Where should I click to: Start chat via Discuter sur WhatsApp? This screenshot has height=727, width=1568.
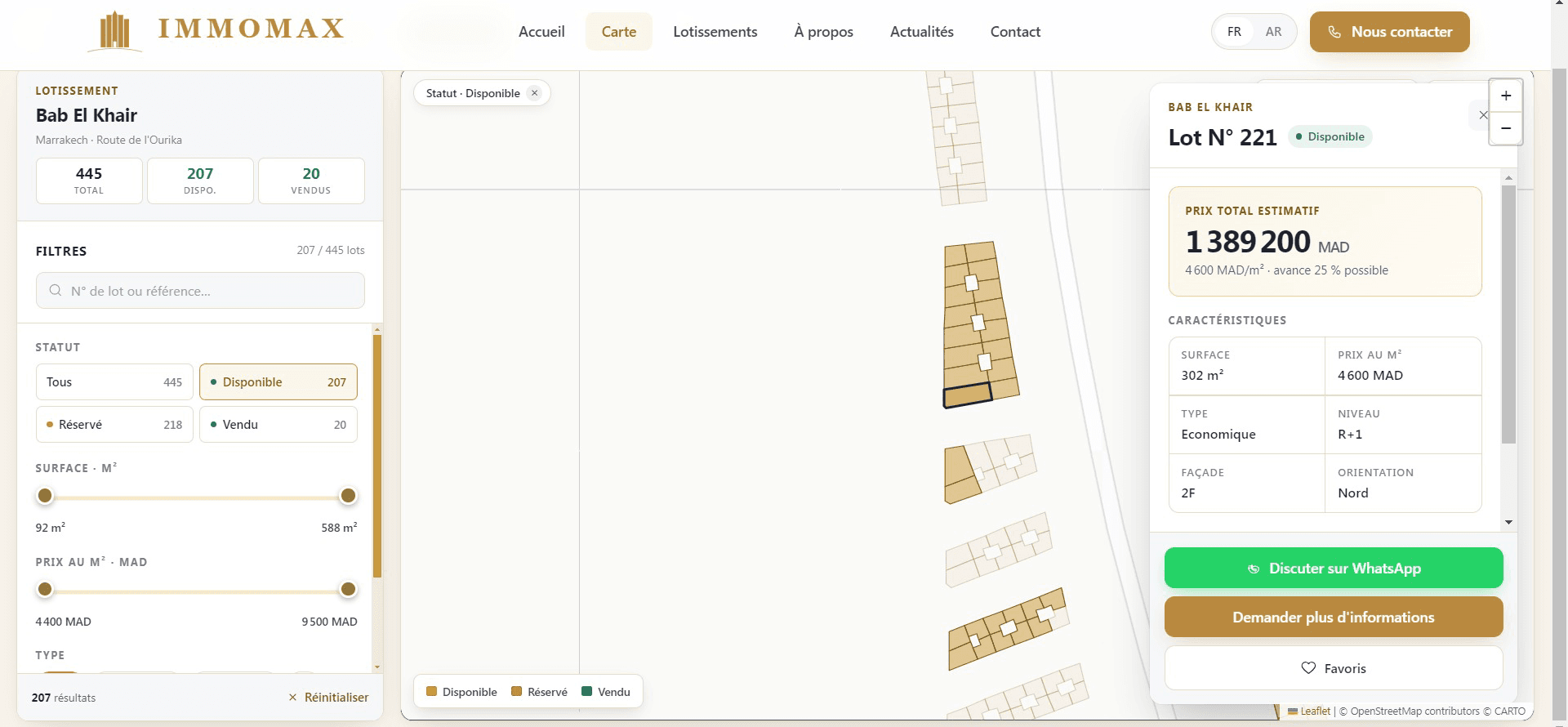pyautogui.click(x=1334, y=568)
